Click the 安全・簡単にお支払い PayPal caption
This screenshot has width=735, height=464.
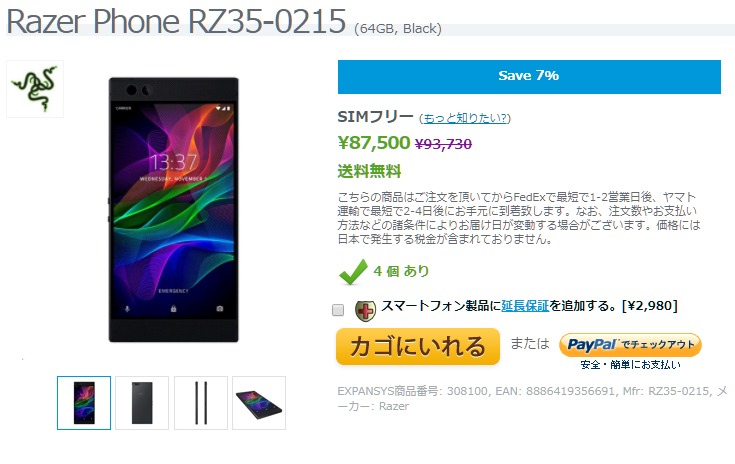(x=630, y=365)
